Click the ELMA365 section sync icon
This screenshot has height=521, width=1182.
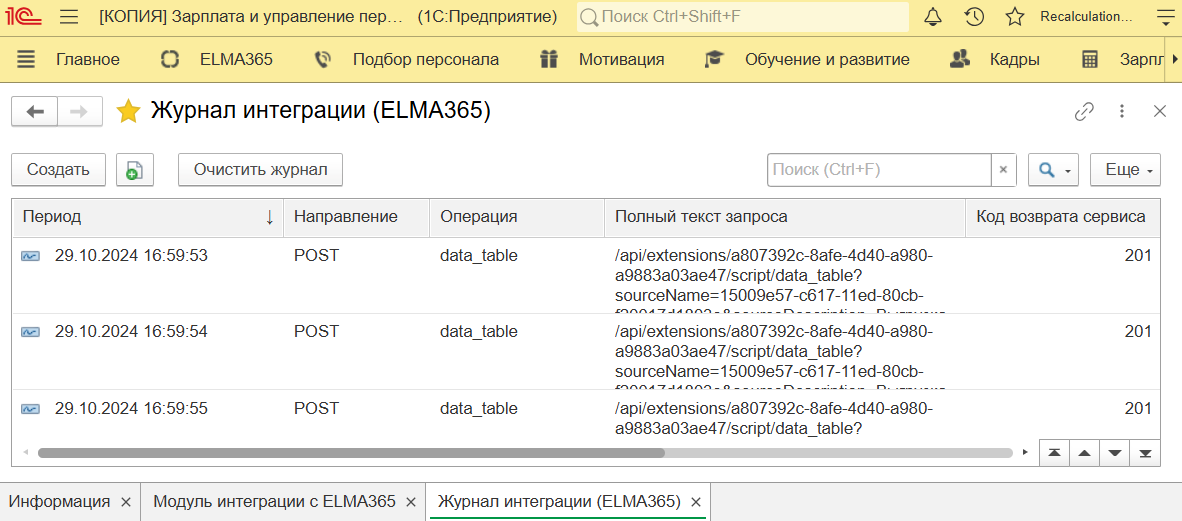click(x=171, y=60)
